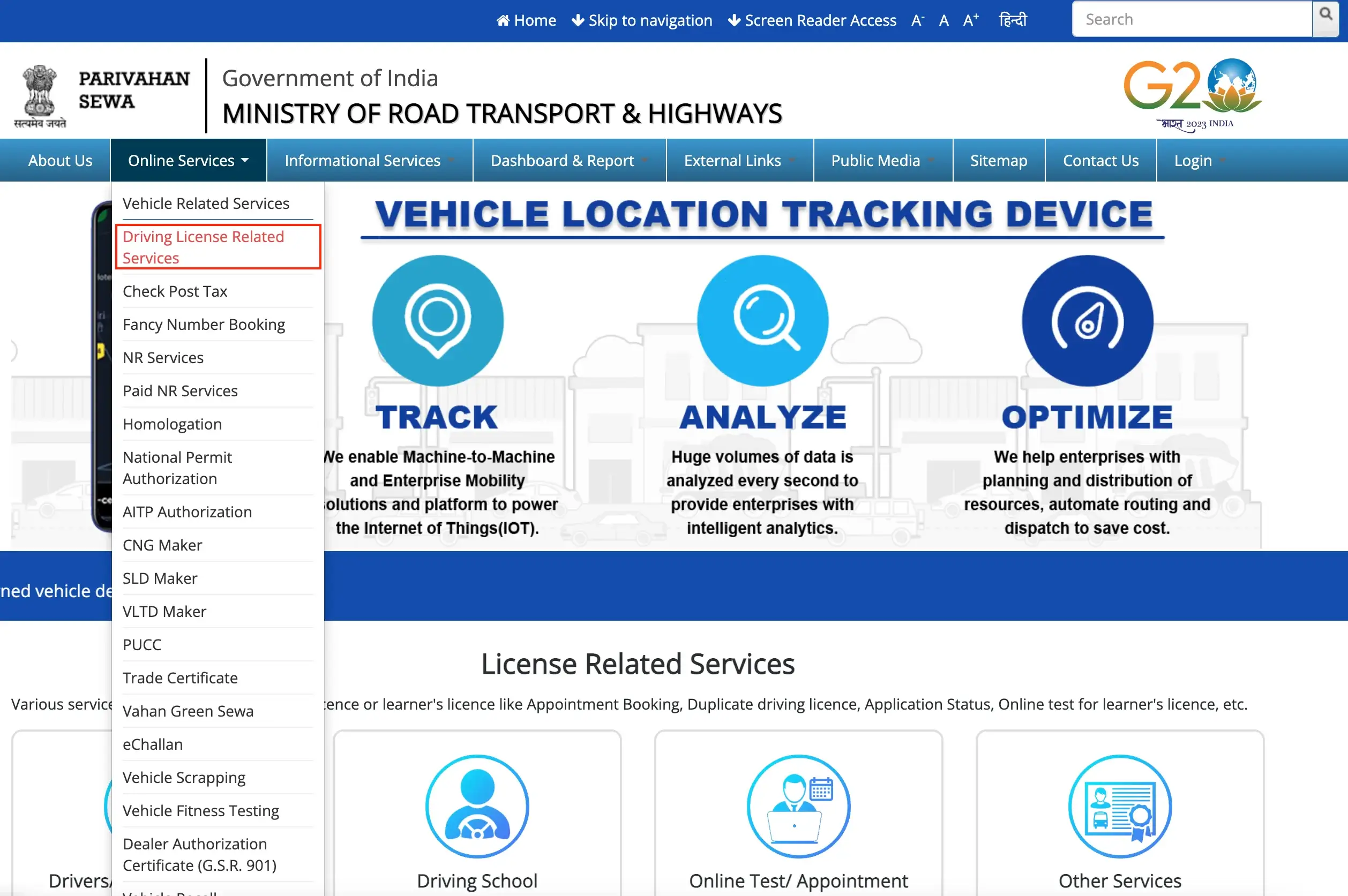Screen dimensions: 1348x896
Task: Click the search magnifier icon button
Action: 1325,19
